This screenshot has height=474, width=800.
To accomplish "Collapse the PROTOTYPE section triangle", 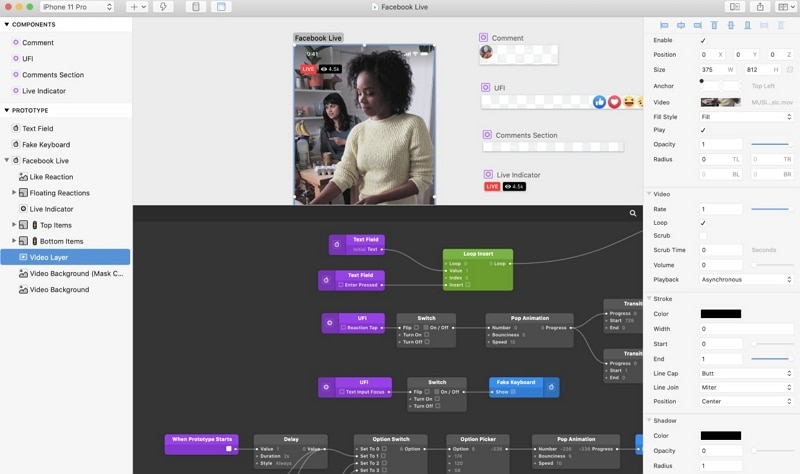I will click(x=7, y=110).
